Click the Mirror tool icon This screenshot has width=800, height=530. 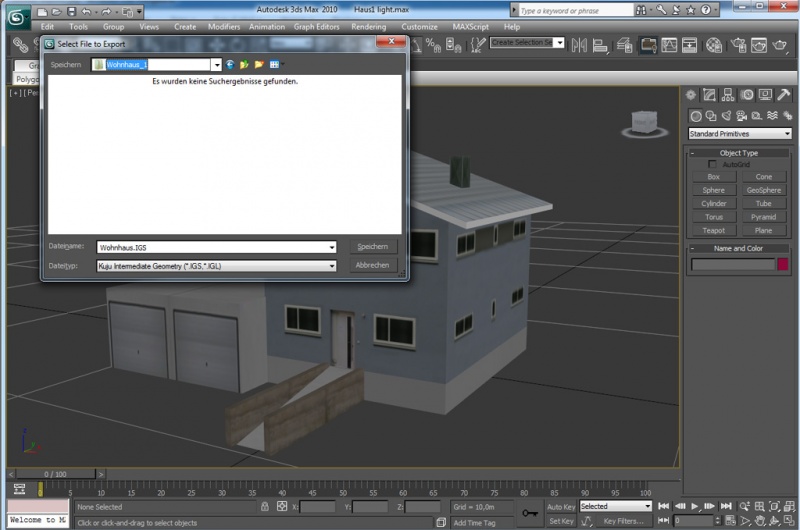pyautogui.click(x=577, y=45)
